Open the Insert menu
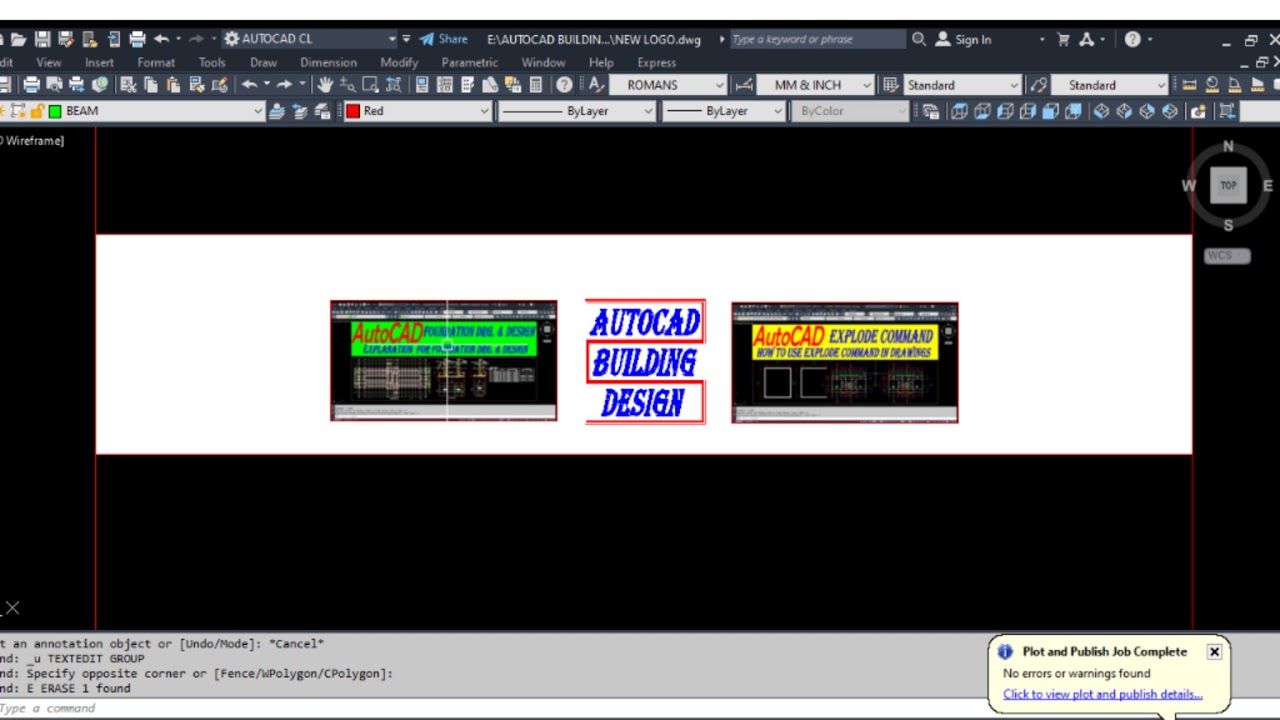 pyautogui.click(x=99, y=62)
